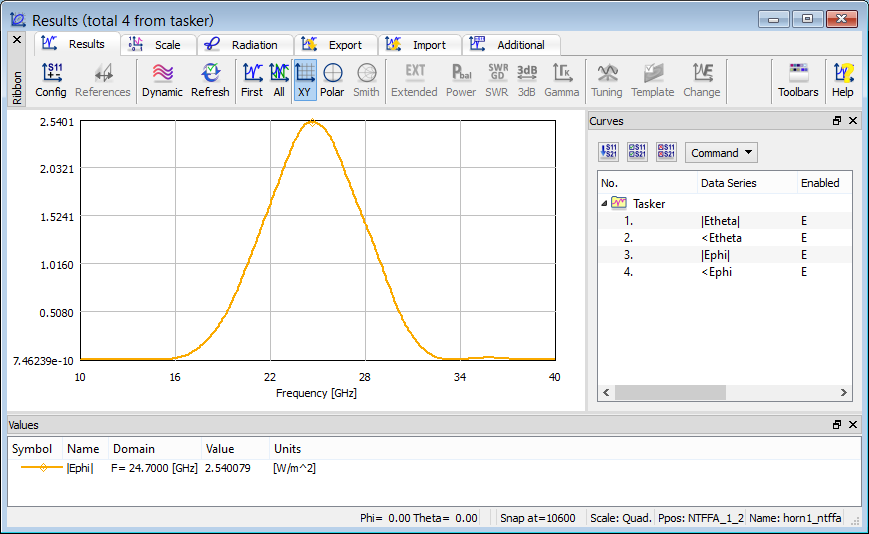The height and width of the screenshot is (534, 869).
Task: Select the |Etheta| data series row
Action: pyautogui.click(x=721, y=220)
